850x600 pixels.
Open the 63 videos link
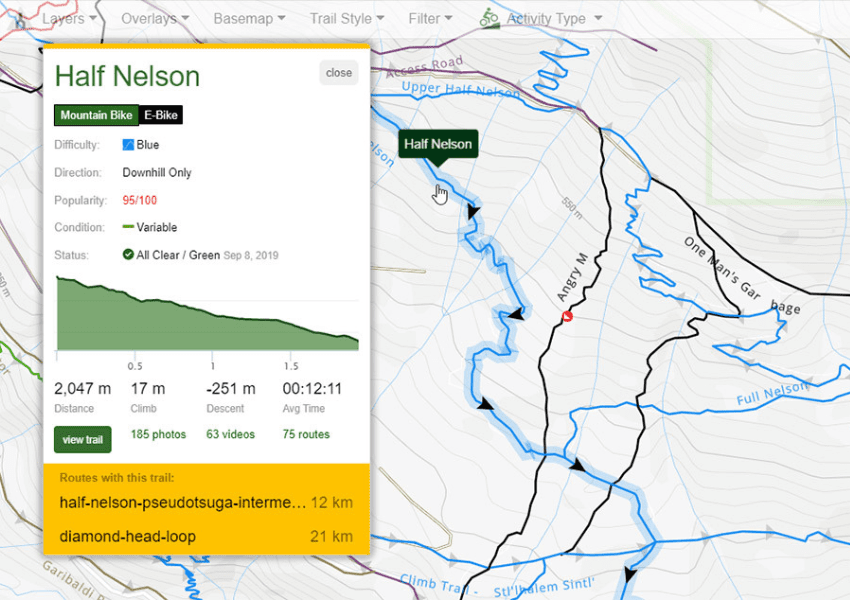tap(230, 434)
